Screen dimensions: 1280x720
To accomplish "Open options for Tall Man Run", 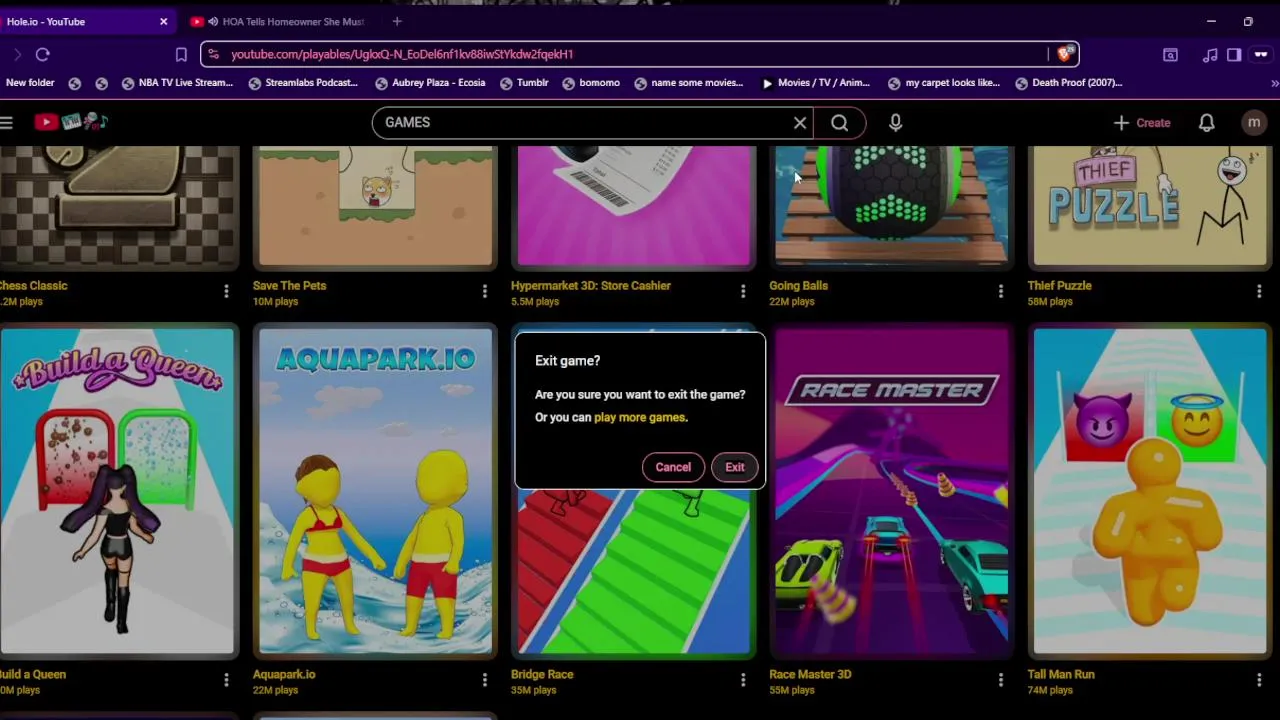I will pos(1259,680).
